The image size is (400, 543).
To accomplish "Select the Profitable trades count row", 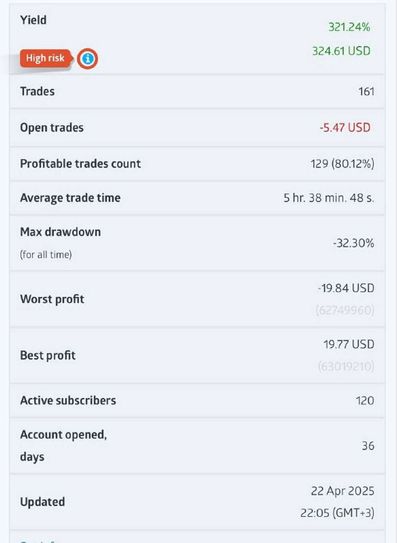I will (197, 163).
